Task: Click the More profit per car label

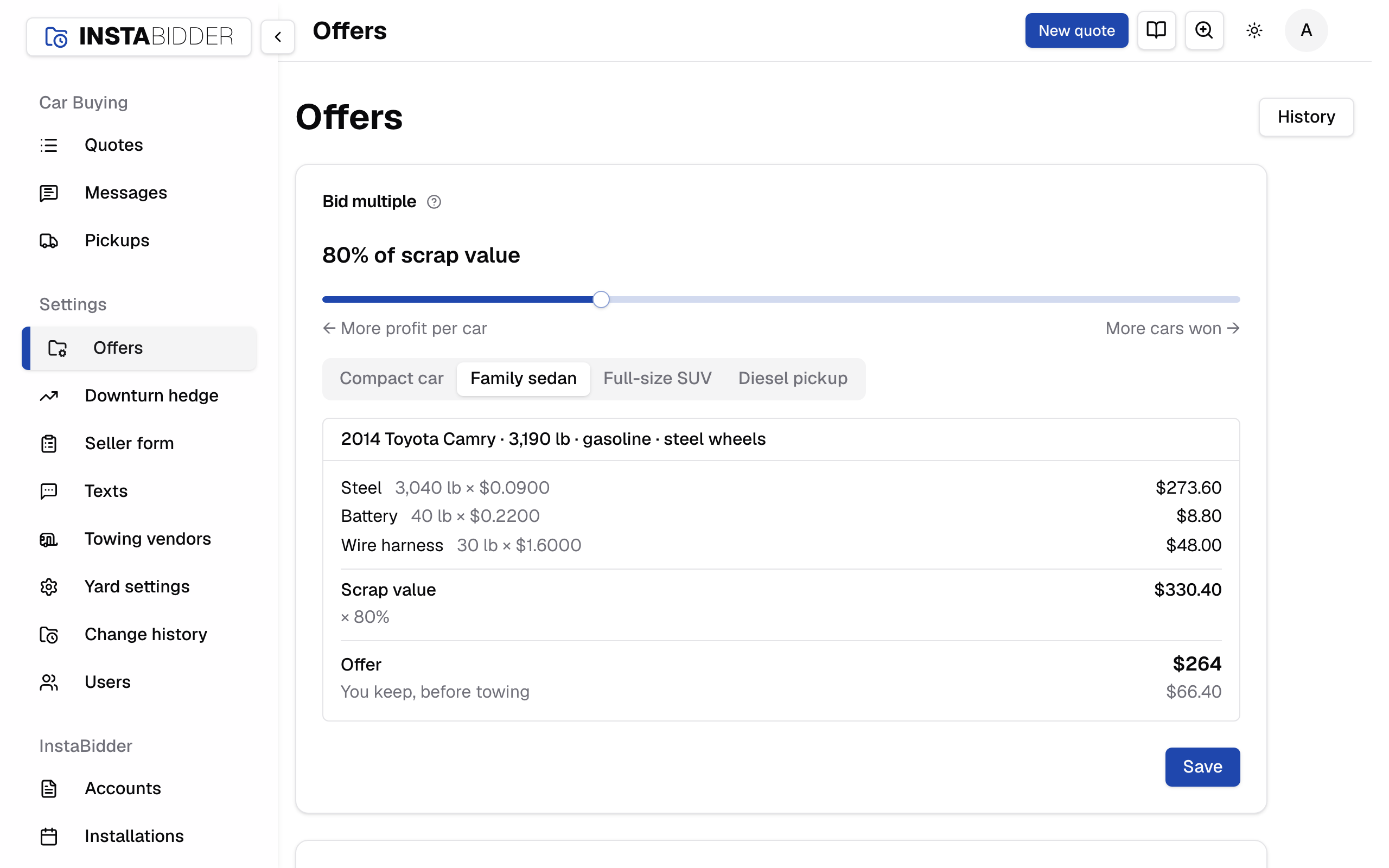Action: coord(405,328)
